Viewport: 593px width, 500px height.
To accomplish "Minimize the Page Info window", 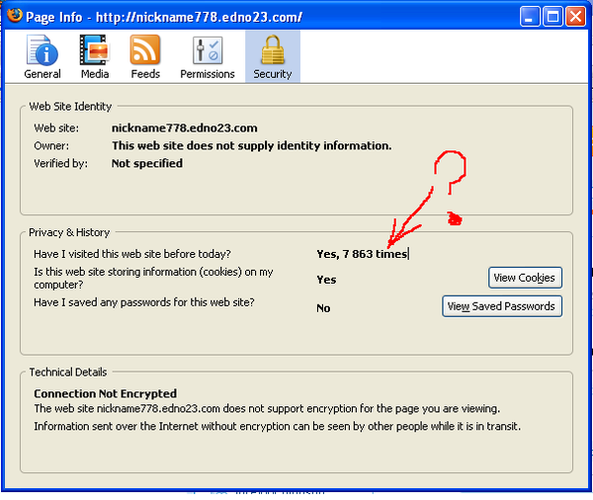I will 530,17.
